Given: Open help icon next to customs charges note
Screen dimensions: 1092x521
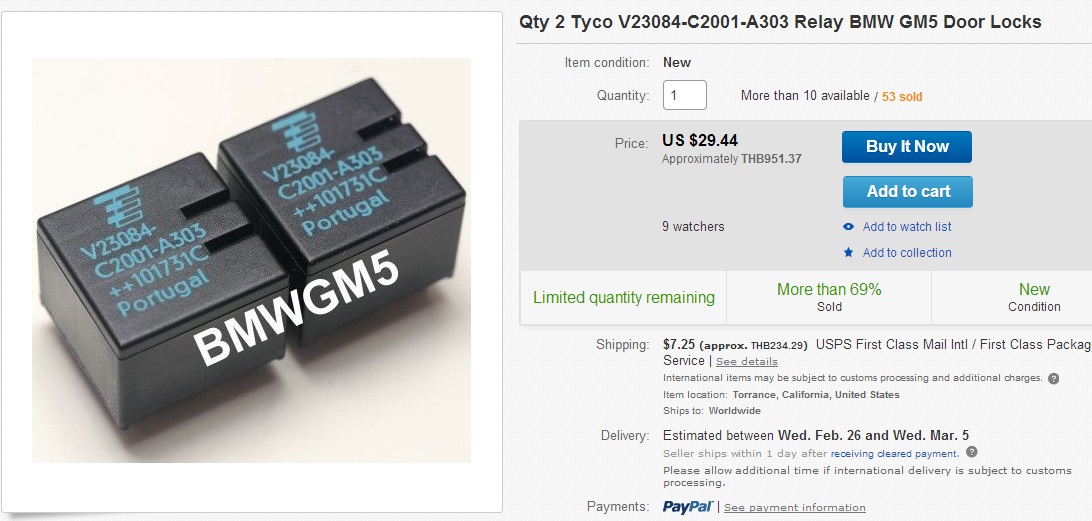Looking at the screenshot, I should coord(1054,378).
